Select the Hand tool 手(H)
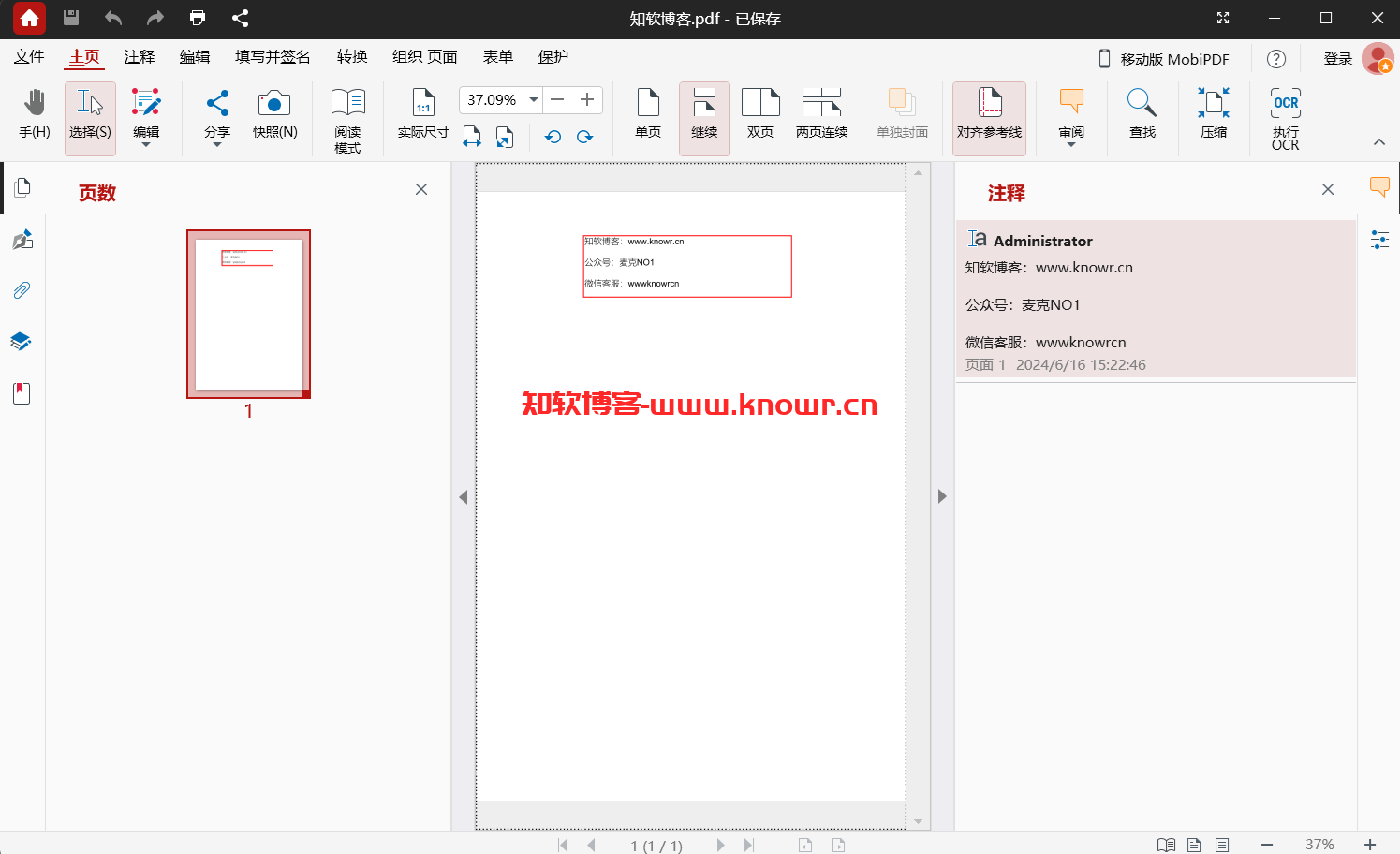This screenshot has height=854, width=1400. [35, 115]
